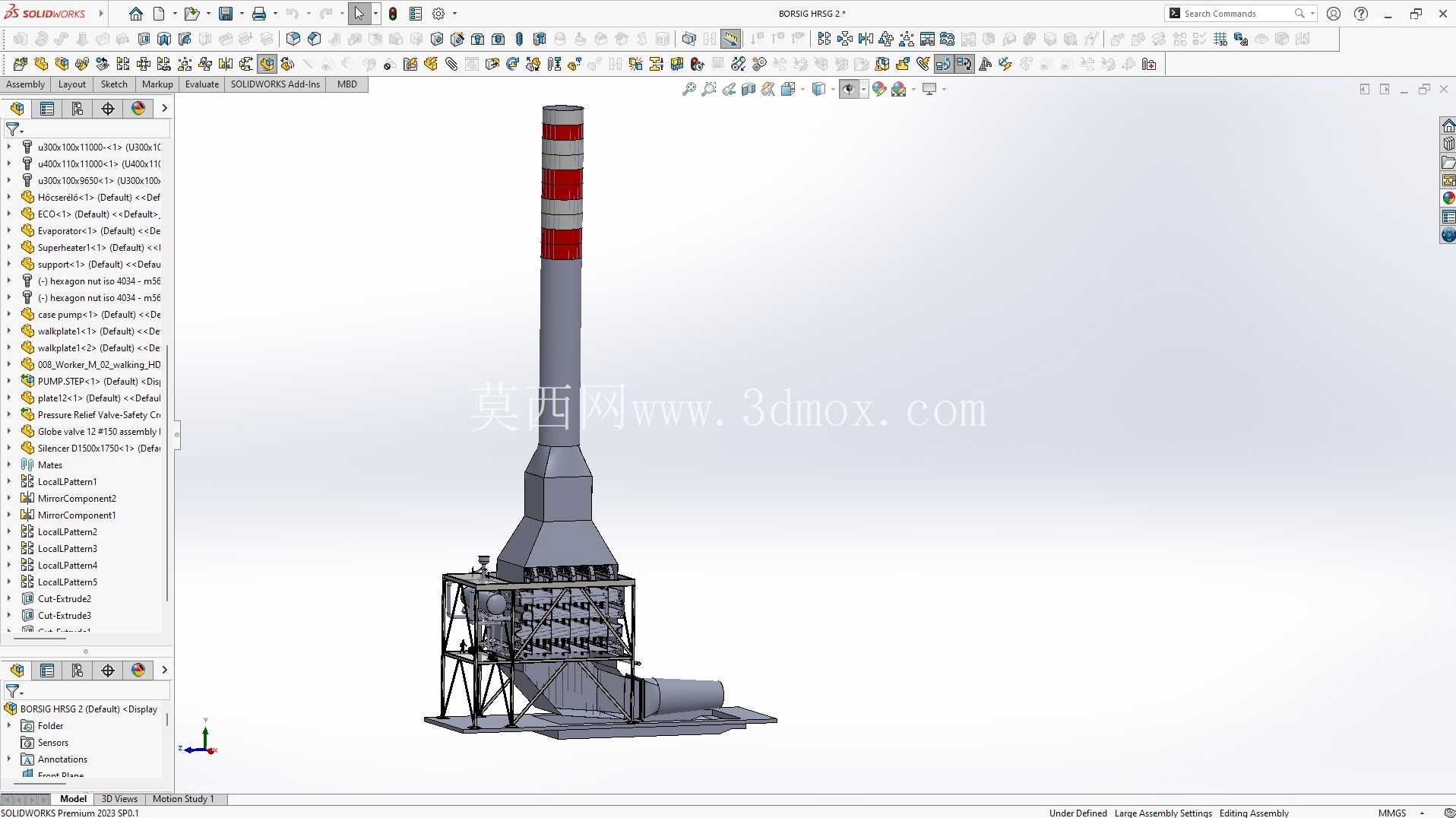Expand the Annotations node

coord(9,759)
